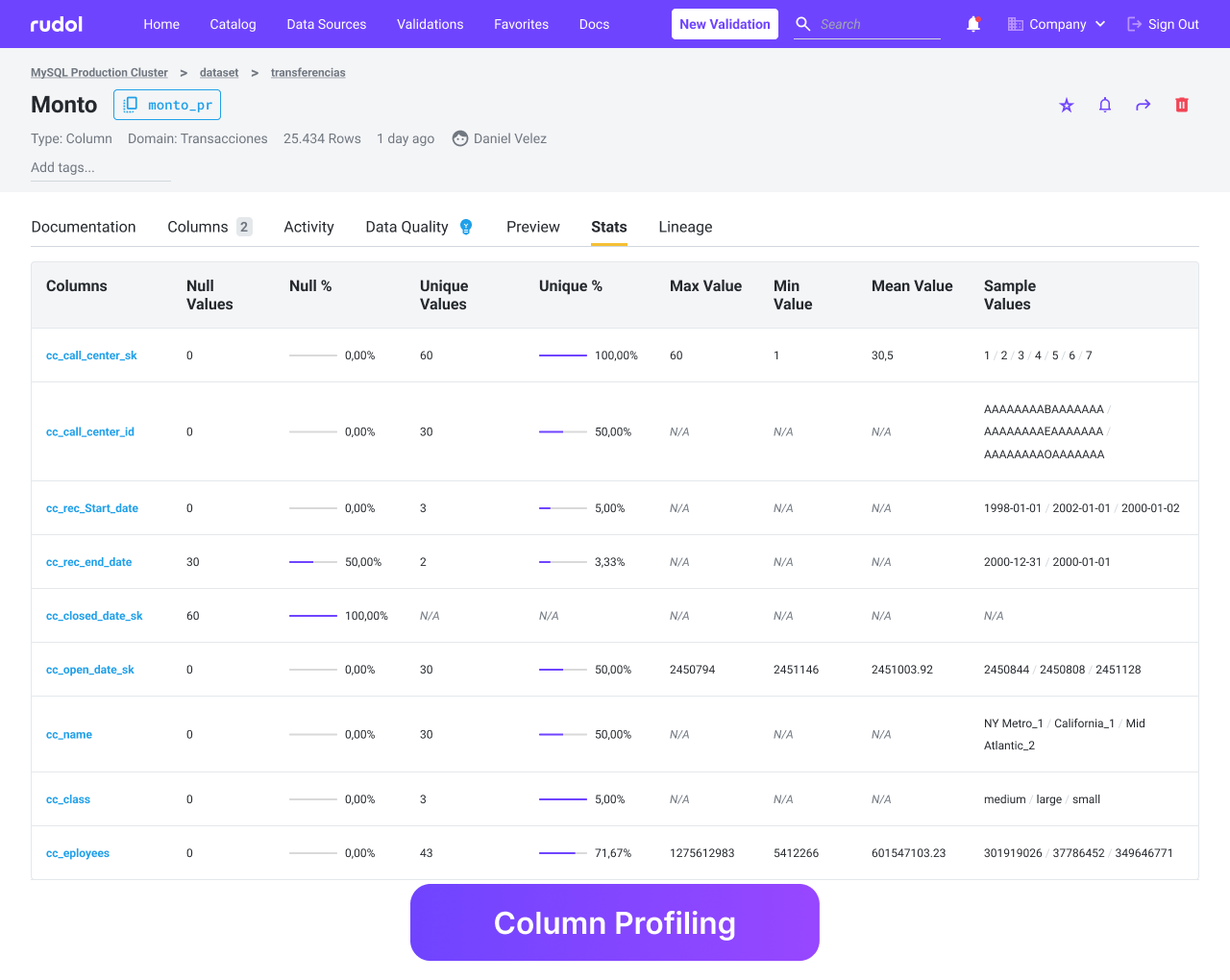Subscribe to alerts via the bell icon

click(1104, 105)
